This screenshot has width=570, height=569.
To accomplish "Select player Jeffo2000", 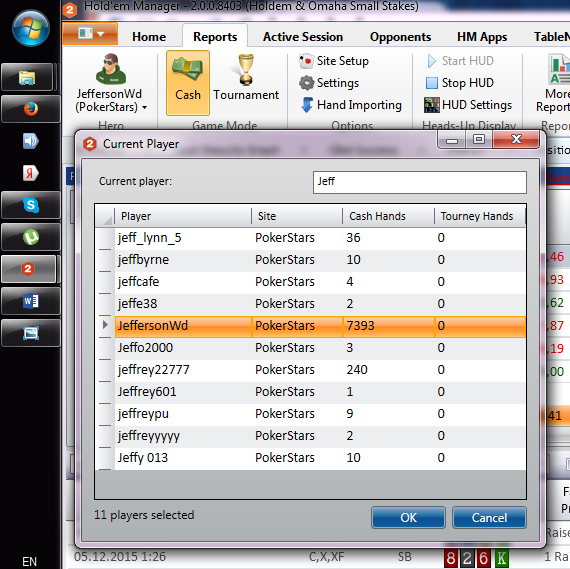I will click(x=320, y=348).
